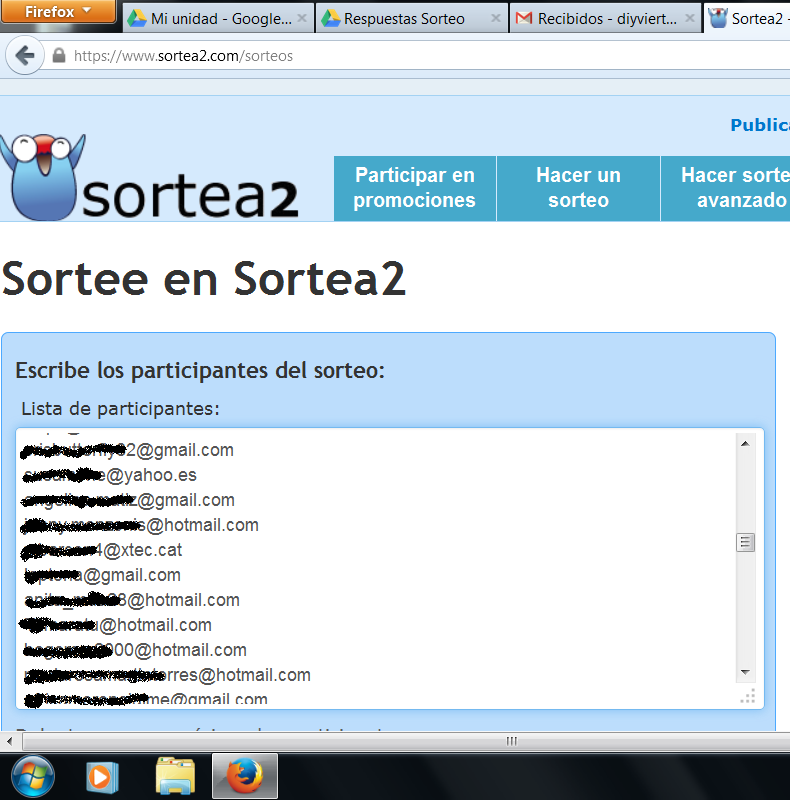Screen dimensions: 790x800
Task: Open the Windows Start button
Action: (33, 777)
